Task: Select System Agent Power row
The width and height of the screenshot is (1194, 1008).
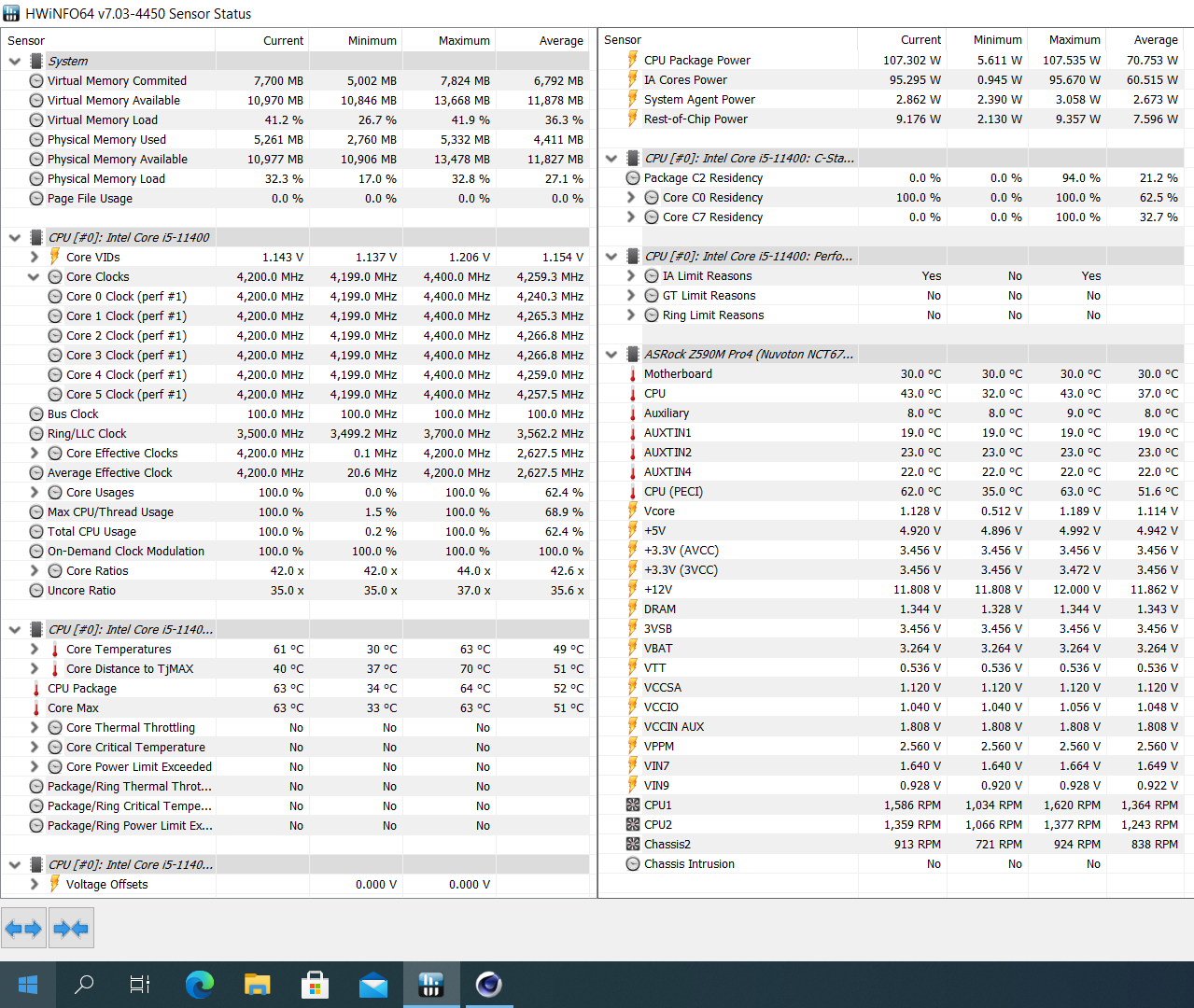Action: tap(892, 99)
